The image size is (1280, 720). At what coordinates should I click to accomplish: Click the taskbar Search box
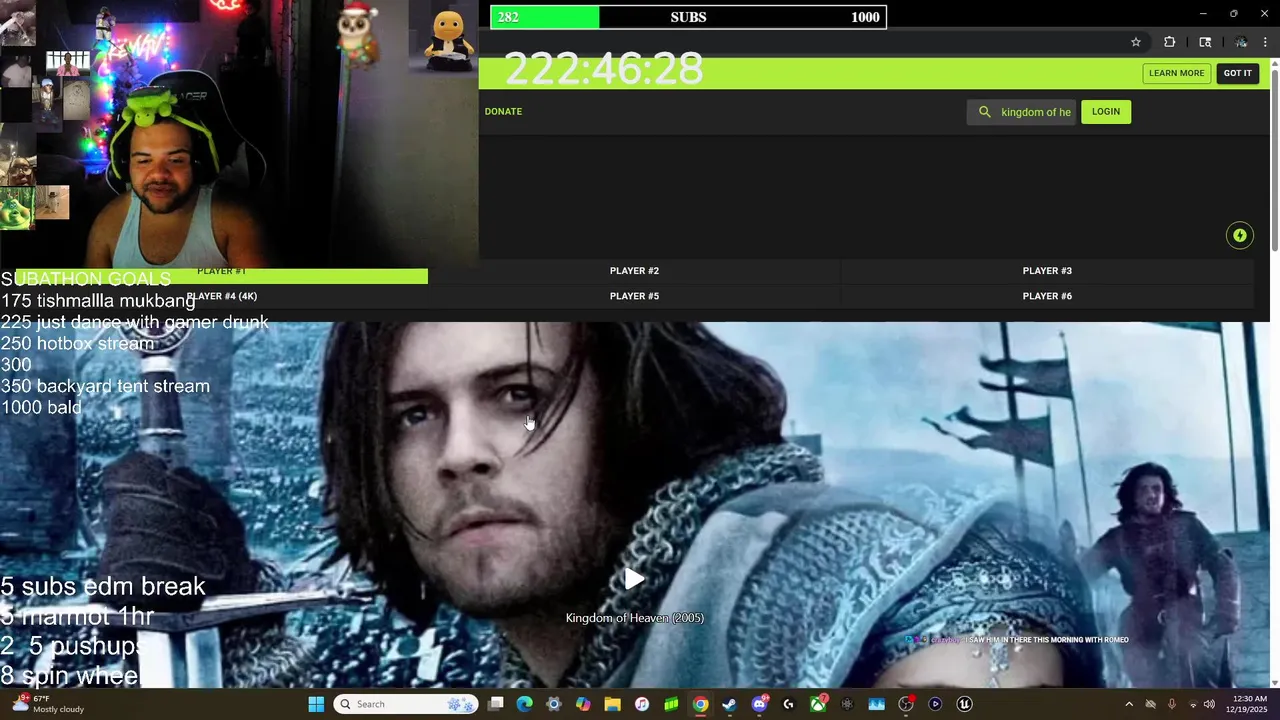point(406,704)
